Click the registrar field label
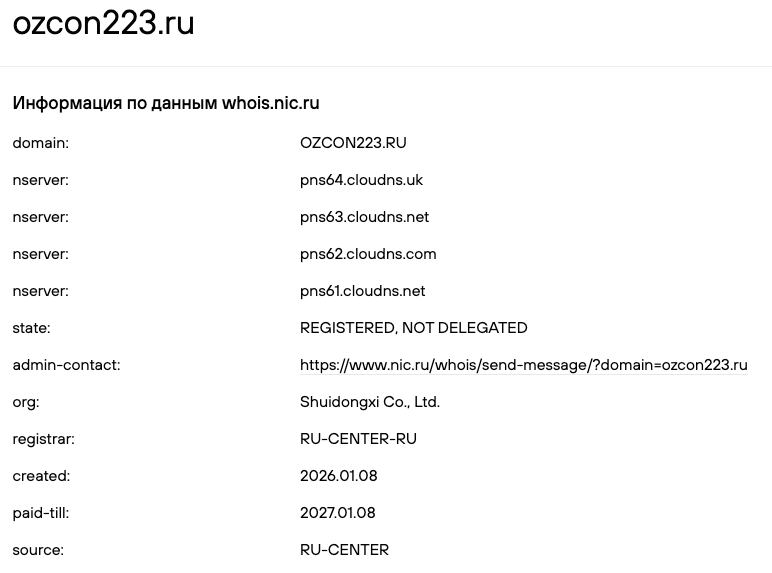Viewport: 772px width, 573px height. pos(43,439)
